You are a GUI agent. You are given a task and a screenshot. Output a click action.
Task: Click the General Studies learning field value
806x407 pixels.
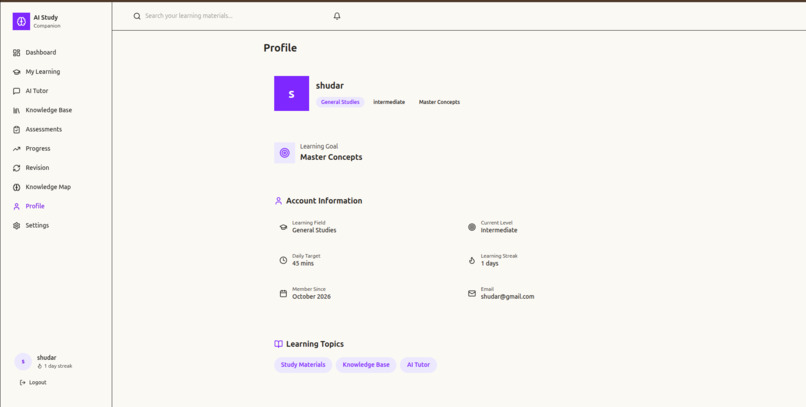coord(314,230)
